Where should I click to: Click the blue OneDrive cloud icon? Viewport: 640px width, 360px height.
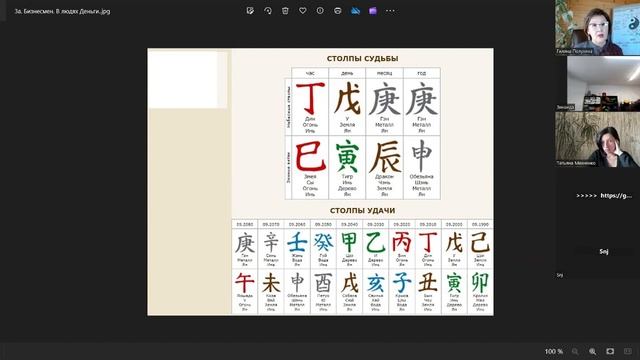coord(356,11)
